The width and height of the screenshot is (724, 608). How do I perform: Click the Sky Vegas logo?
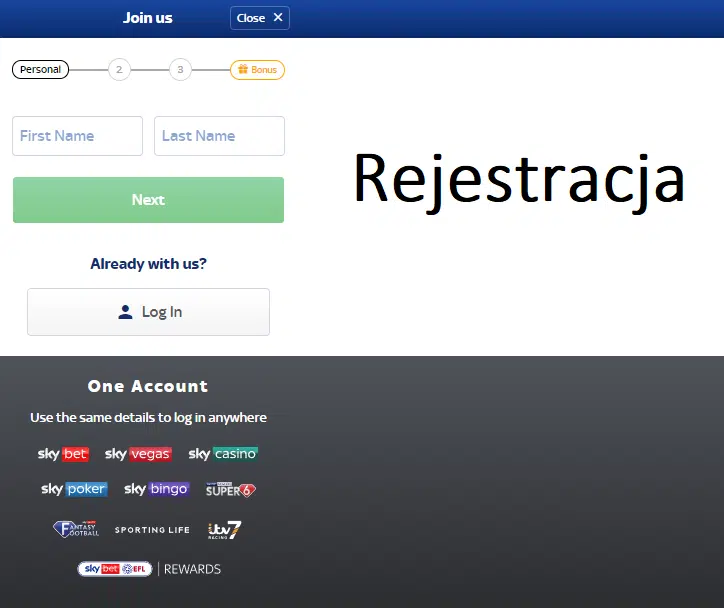[x=138, y=454]
